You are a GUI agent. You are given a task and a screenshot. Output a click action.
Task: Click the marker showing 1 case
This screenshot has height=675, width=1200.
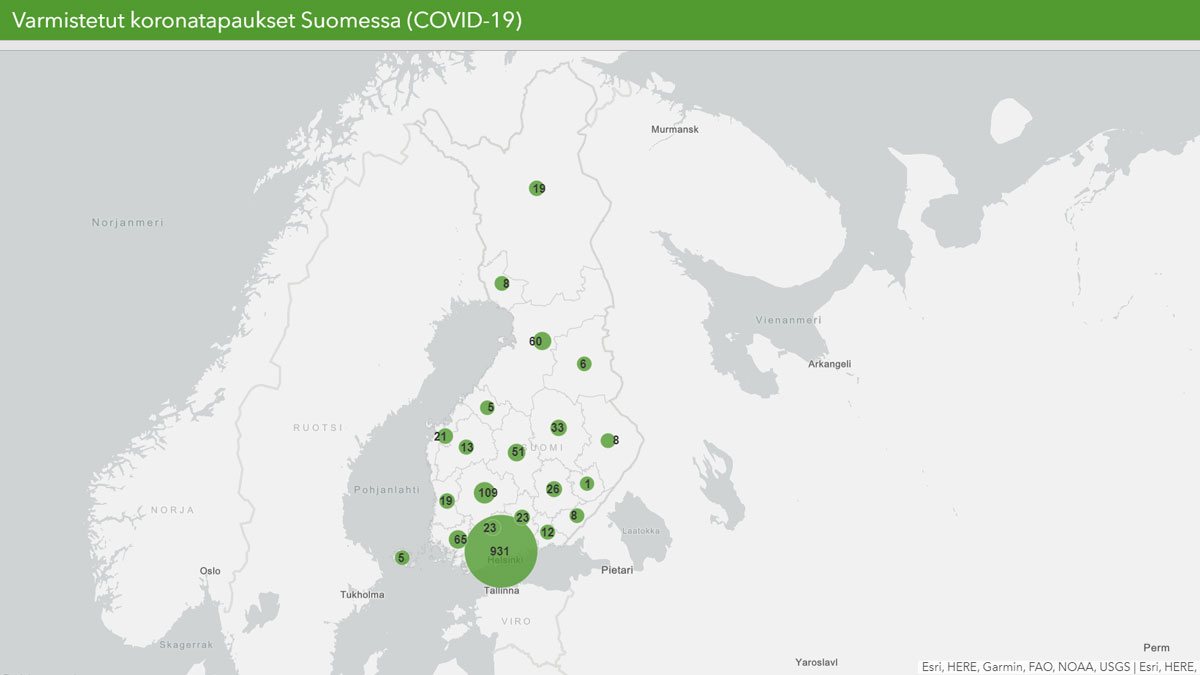pyautogui.click(x=587, y=484)
